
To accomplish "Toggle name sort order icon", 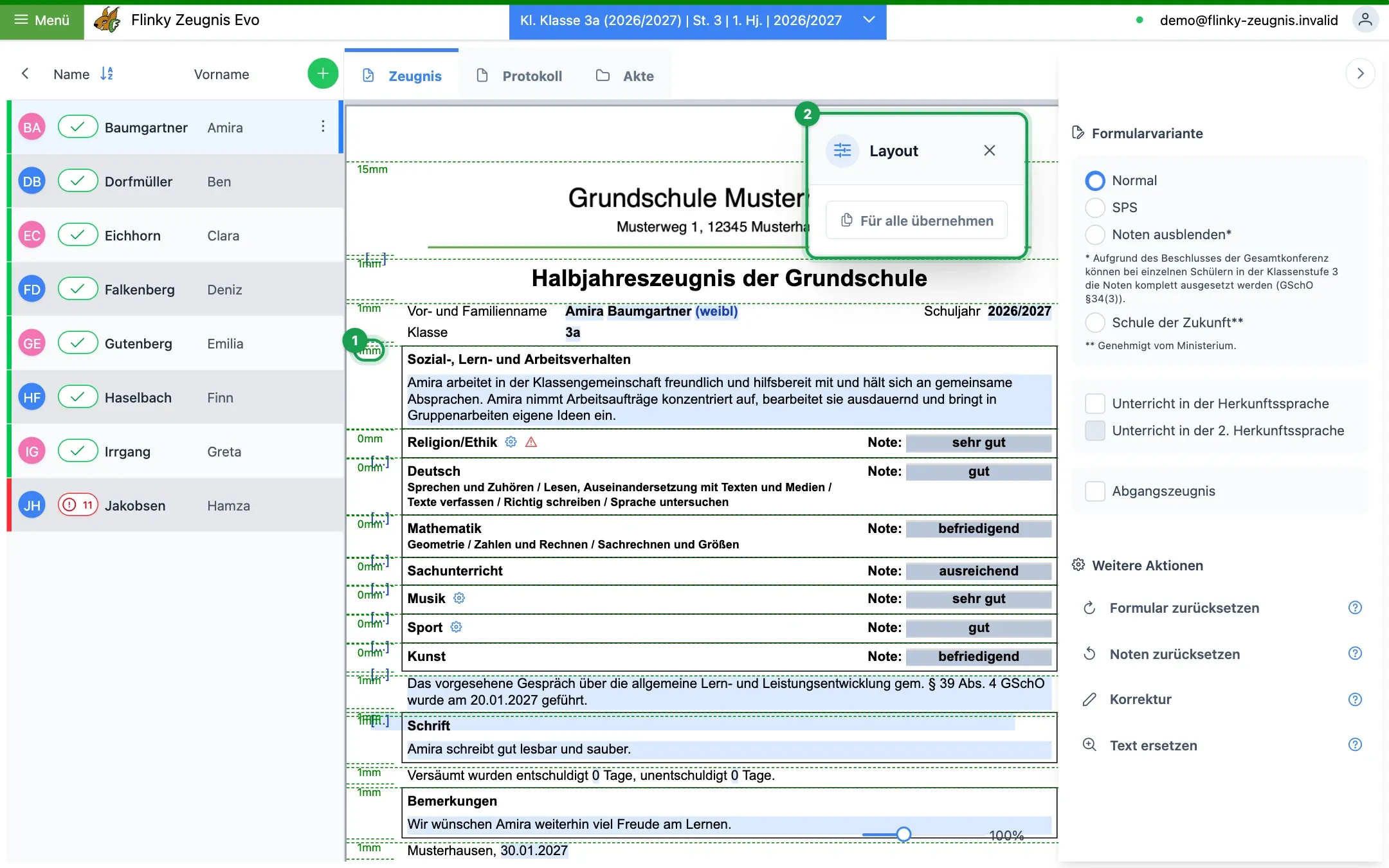I will (107, 74).
